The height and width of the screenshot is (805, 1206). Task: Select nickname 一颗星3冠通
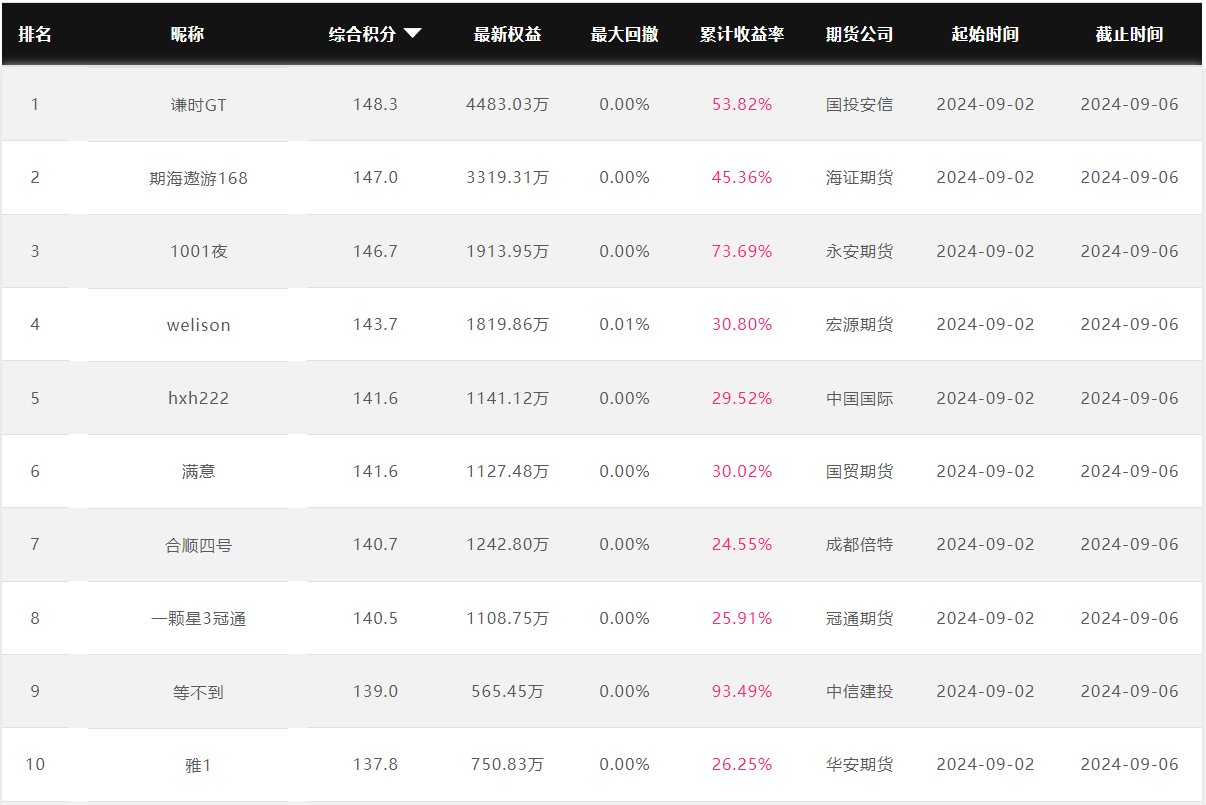(199, 618)
